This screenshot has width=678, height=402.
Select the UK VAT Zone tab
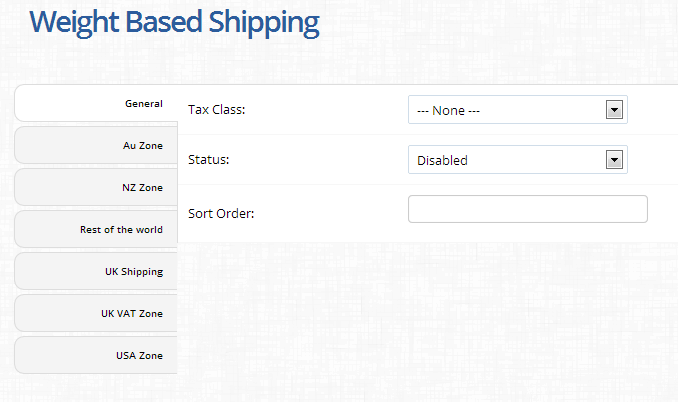pyautogui.click(x=96, y=313)
